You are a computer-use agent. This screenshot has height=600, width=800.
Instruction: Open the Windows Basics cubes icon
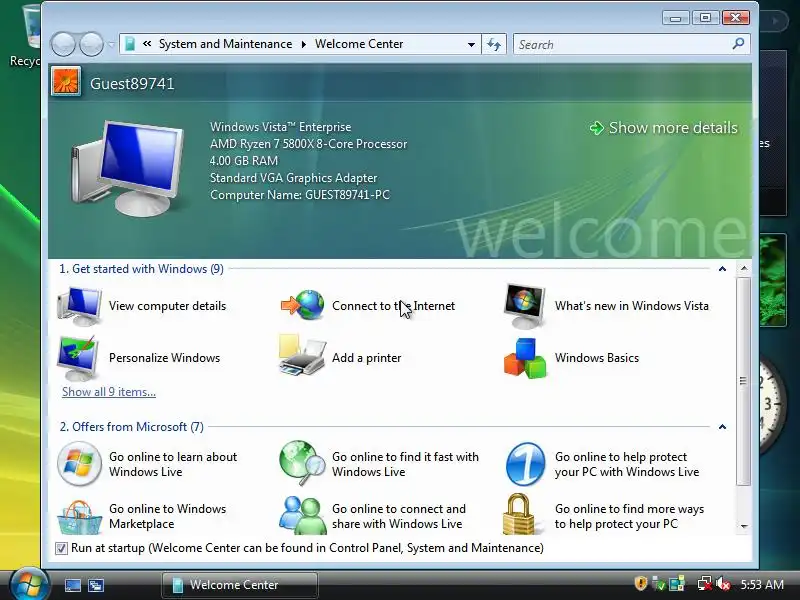coord(525,358)
